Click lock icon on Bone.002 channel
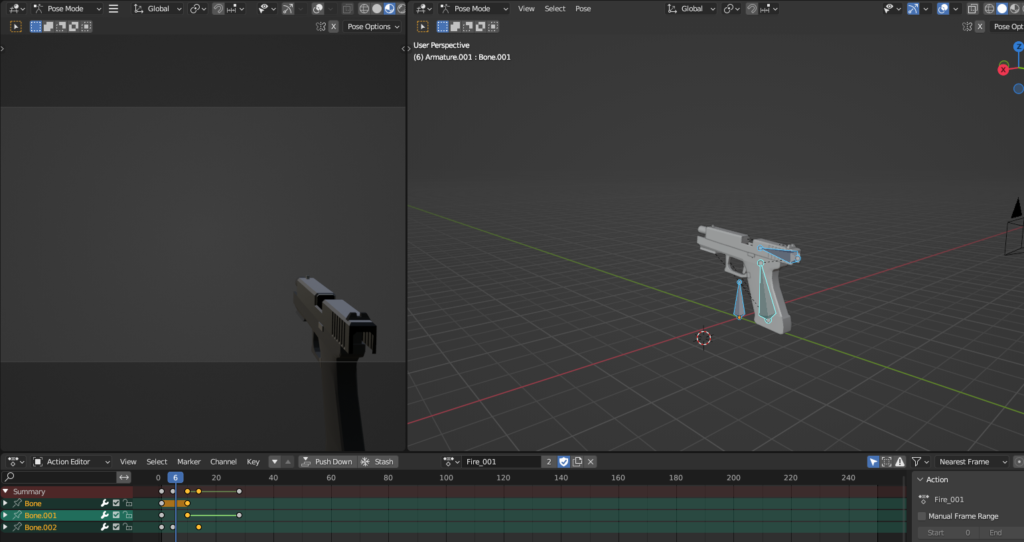1024x542 pixels. [x=127, y=527]
